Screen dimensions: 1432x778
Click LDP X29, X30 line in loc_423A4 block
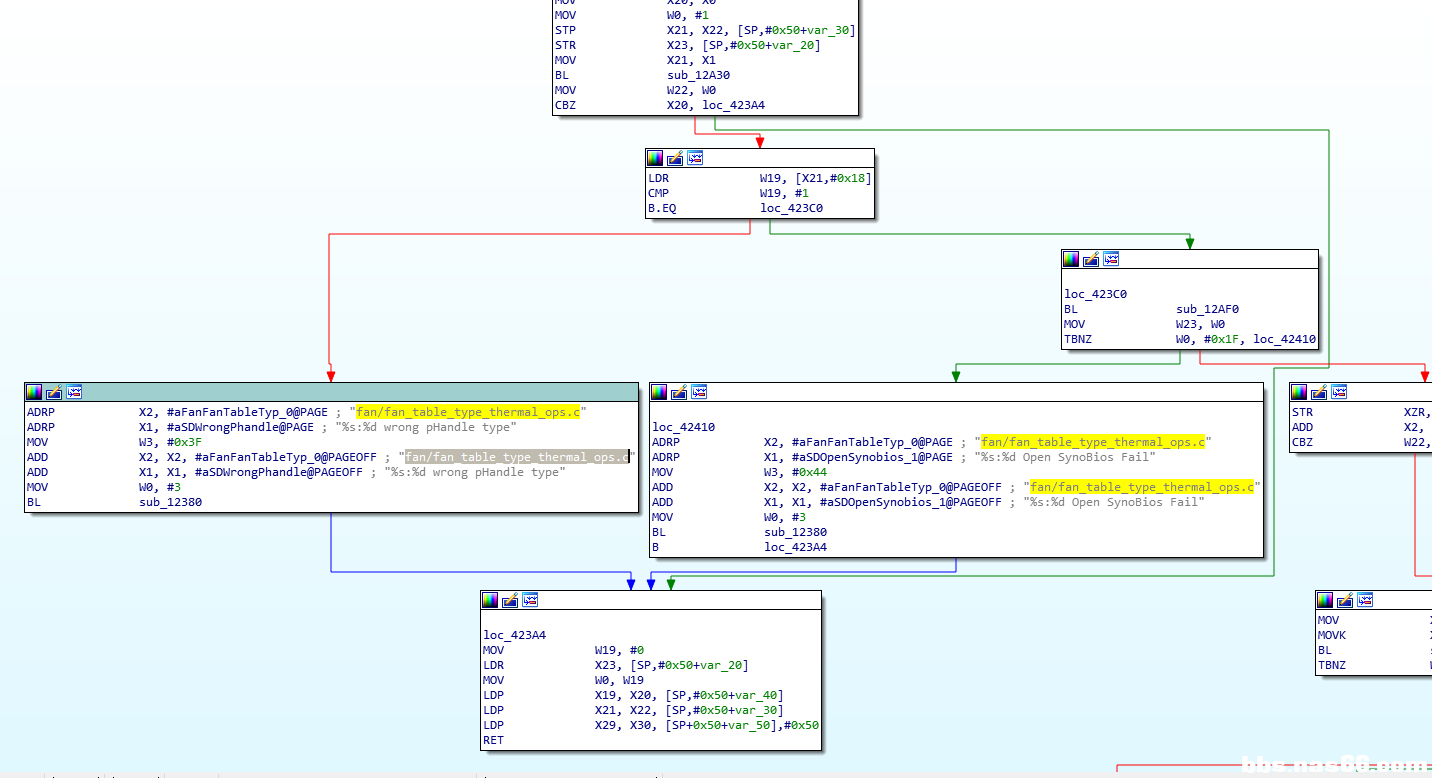coord(651,725)
